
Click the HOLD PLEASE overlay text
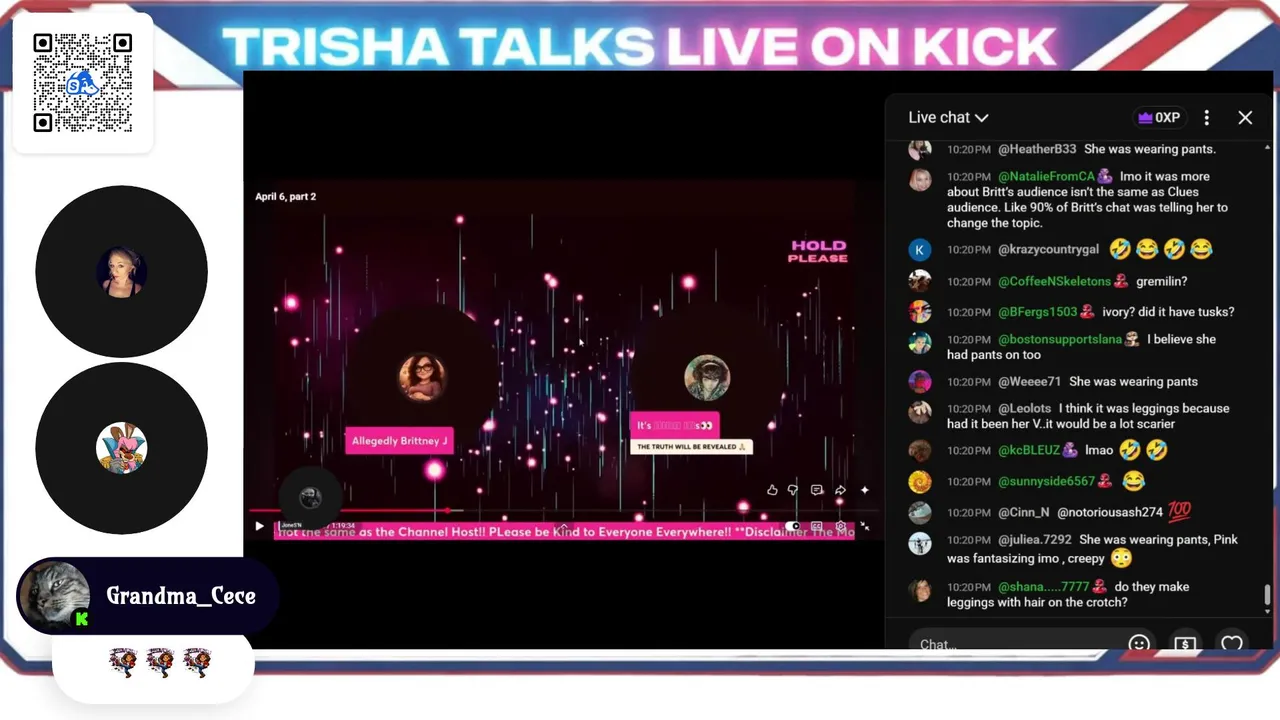[x=818, y=251]
